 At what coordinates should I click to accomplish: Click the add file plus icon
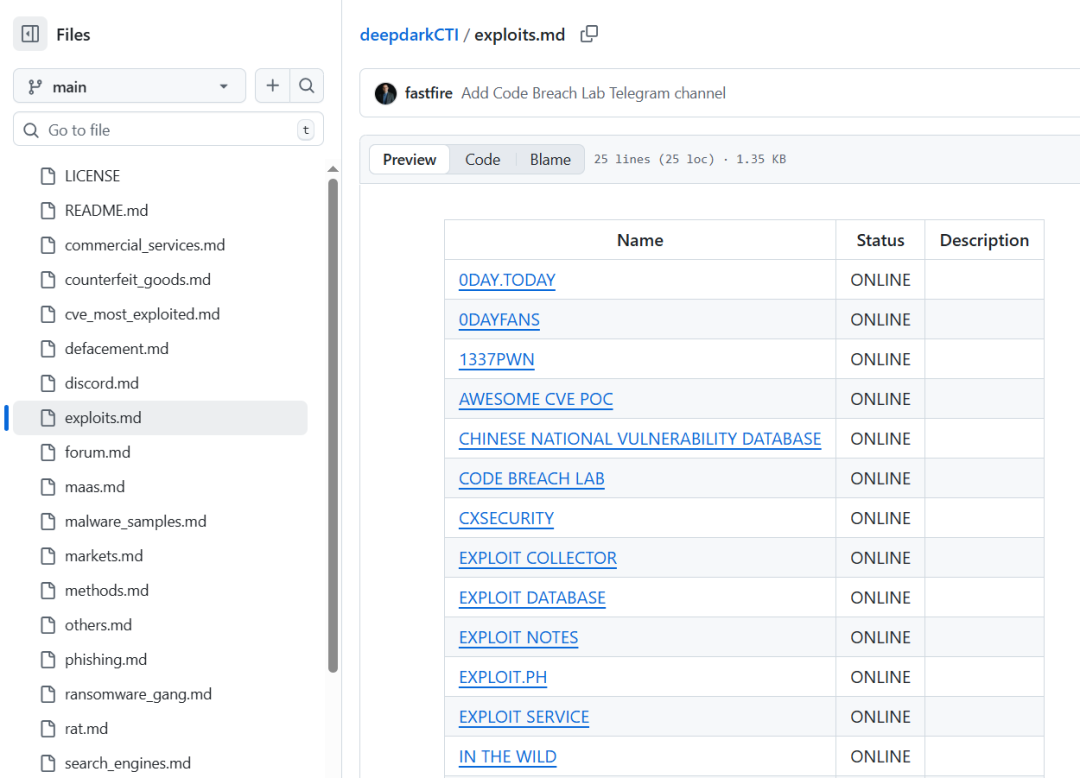[273, 85]
